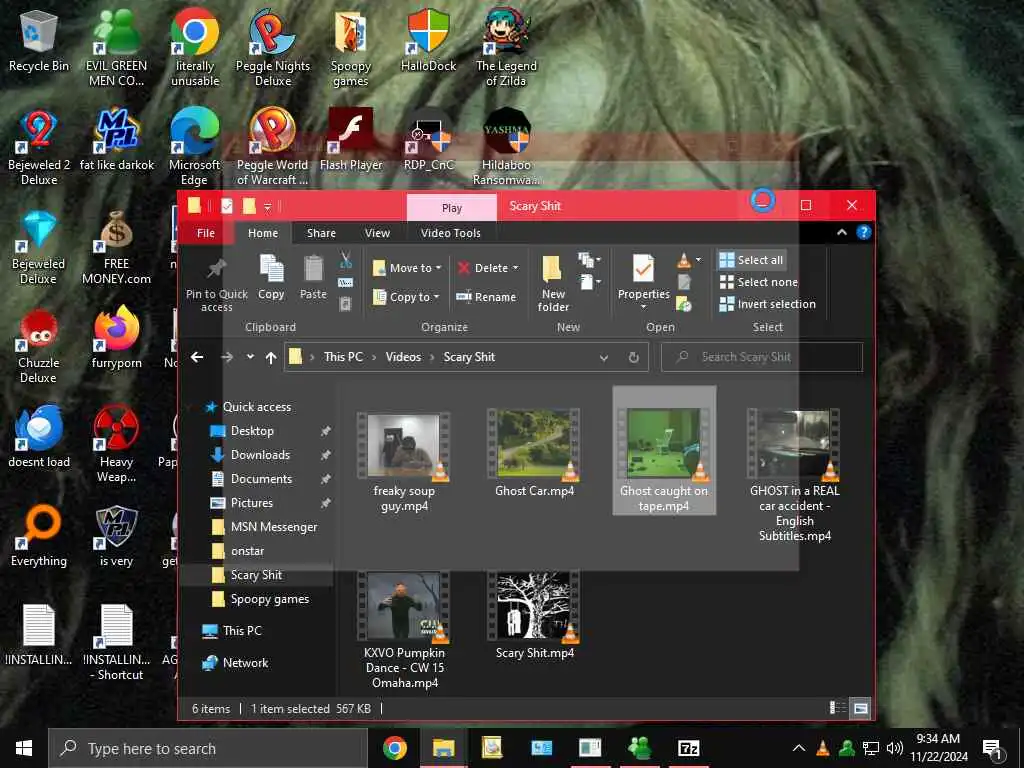The width and height of the screenshot is (1024, 768).
Task: Open the Spoopy games desktop folder
Action: pyautogui.click(x=351, y=48)
